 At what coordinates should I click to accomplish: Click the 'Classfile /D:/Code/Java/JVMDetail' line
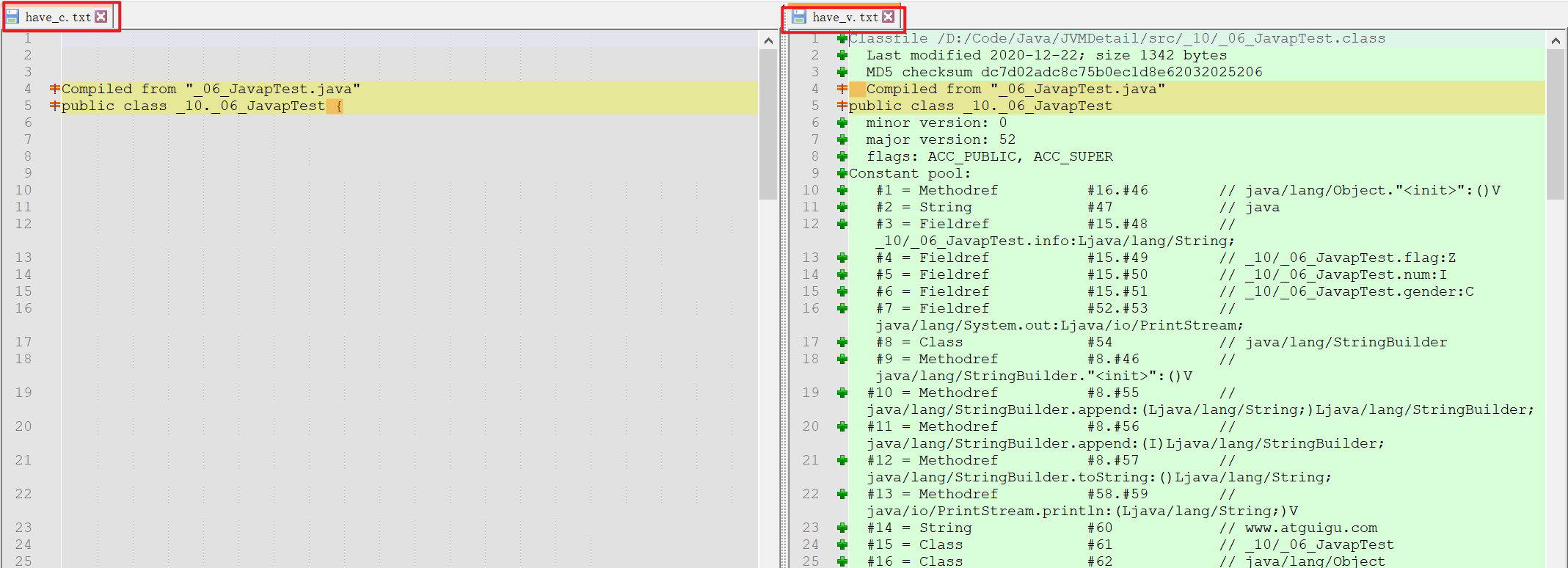click(1117, 38)
